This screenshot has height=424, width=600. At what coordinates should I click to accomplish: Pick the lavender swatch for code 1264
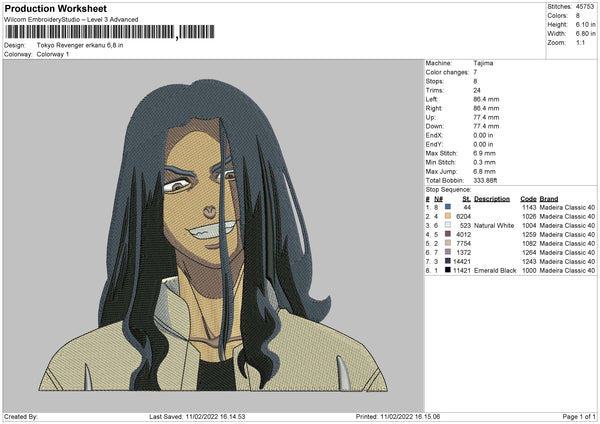coord(448,252)
